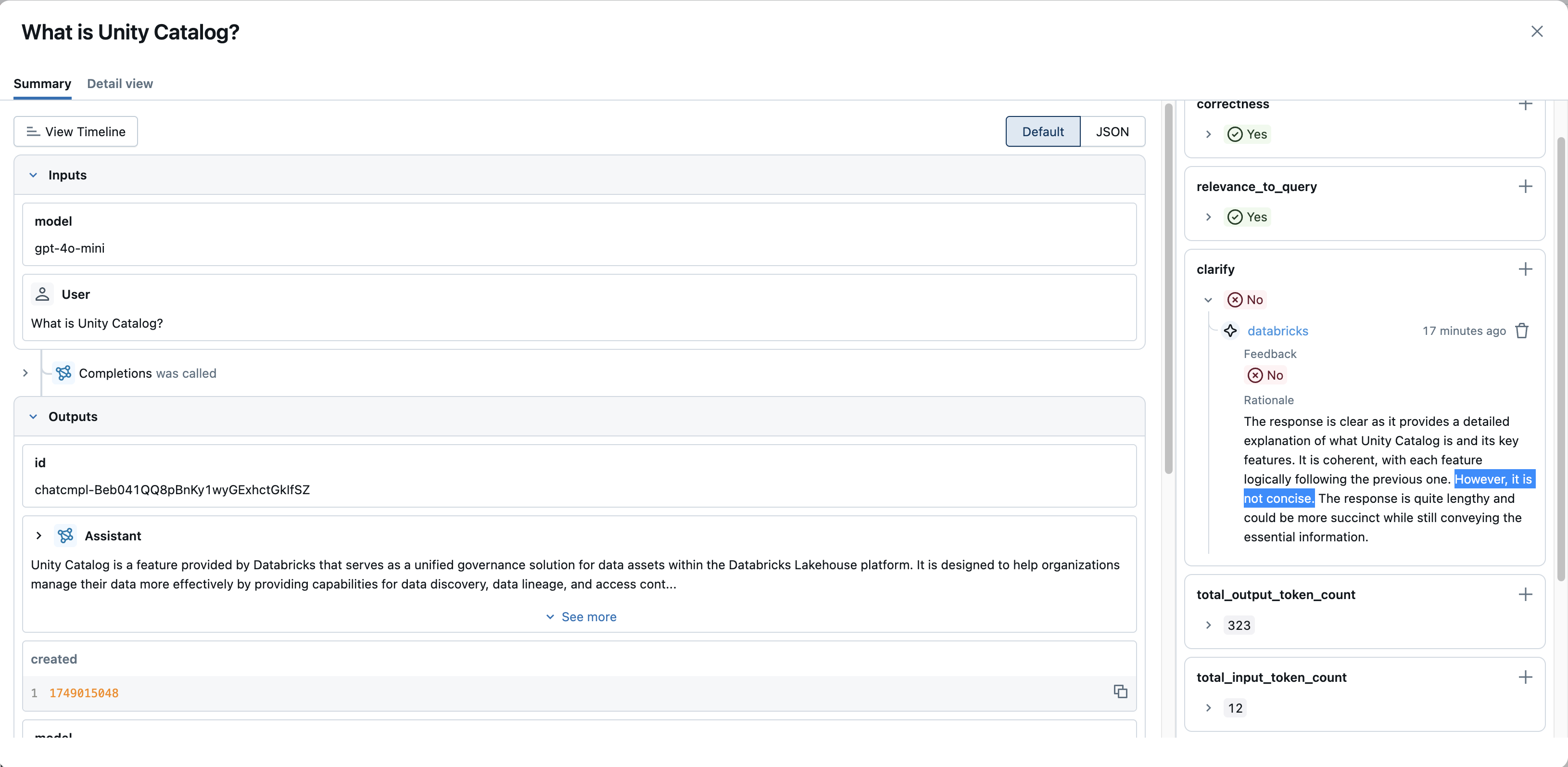Click See more to reveal full response
The height and width of the screenshot is (767, 1568).
pyautogui.click(x=581, y=616)
